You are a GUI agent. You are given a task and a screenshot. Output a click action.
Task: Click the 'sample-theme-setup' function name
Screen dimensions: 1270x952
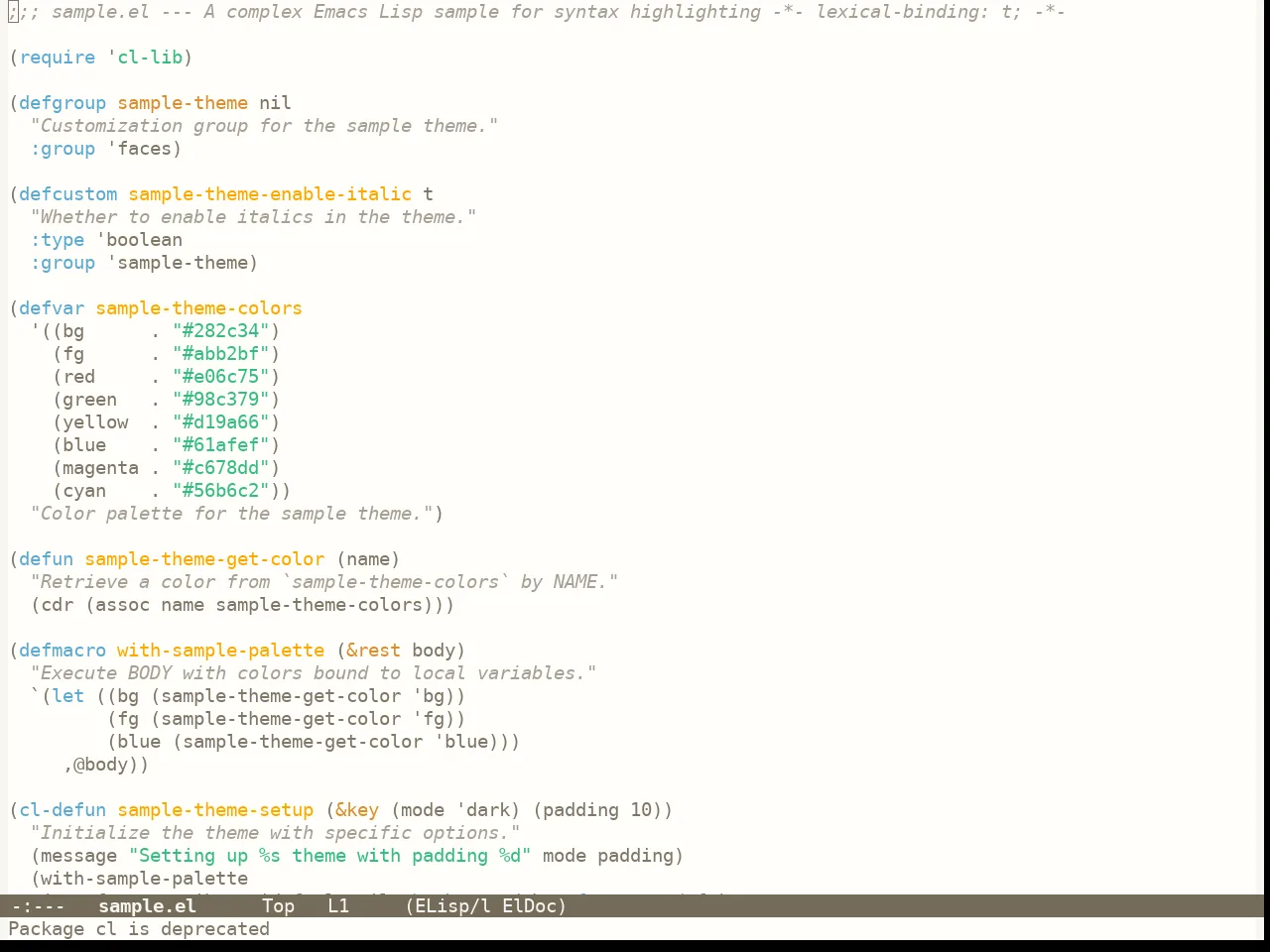pos(215,810)
